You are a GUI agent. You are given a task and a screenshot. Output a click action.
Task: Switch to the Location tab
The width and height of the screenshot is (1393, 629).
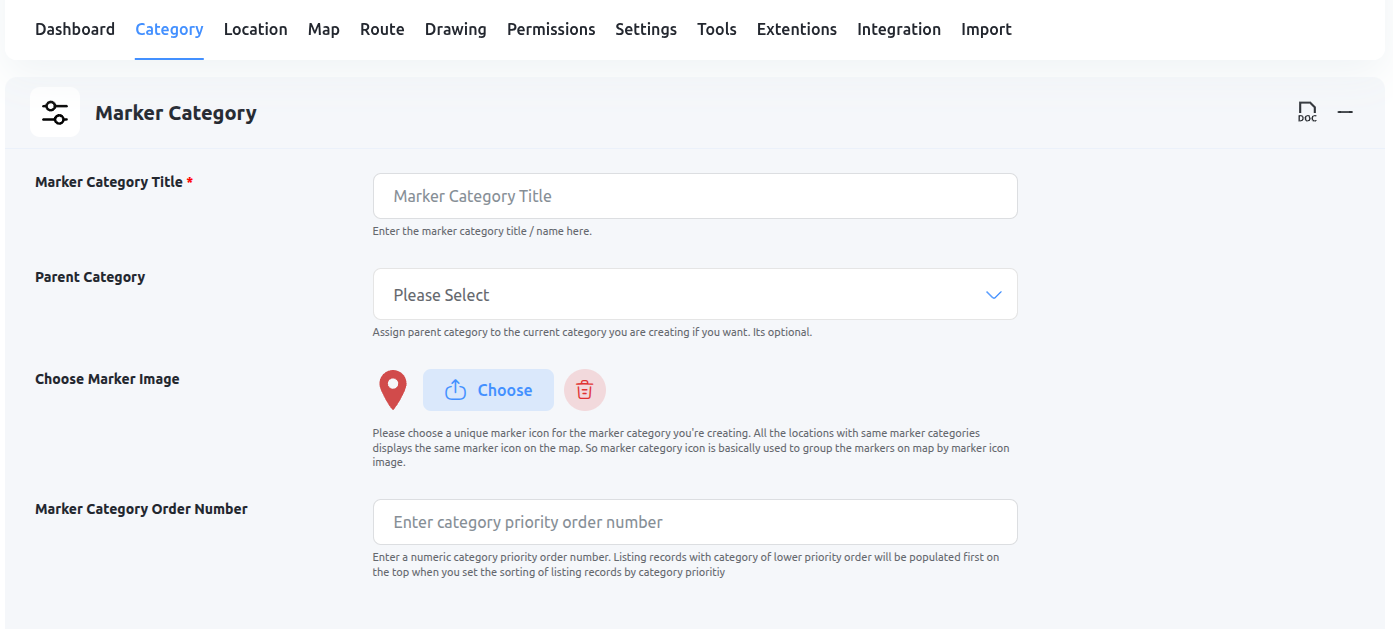[x=255, y=29]
